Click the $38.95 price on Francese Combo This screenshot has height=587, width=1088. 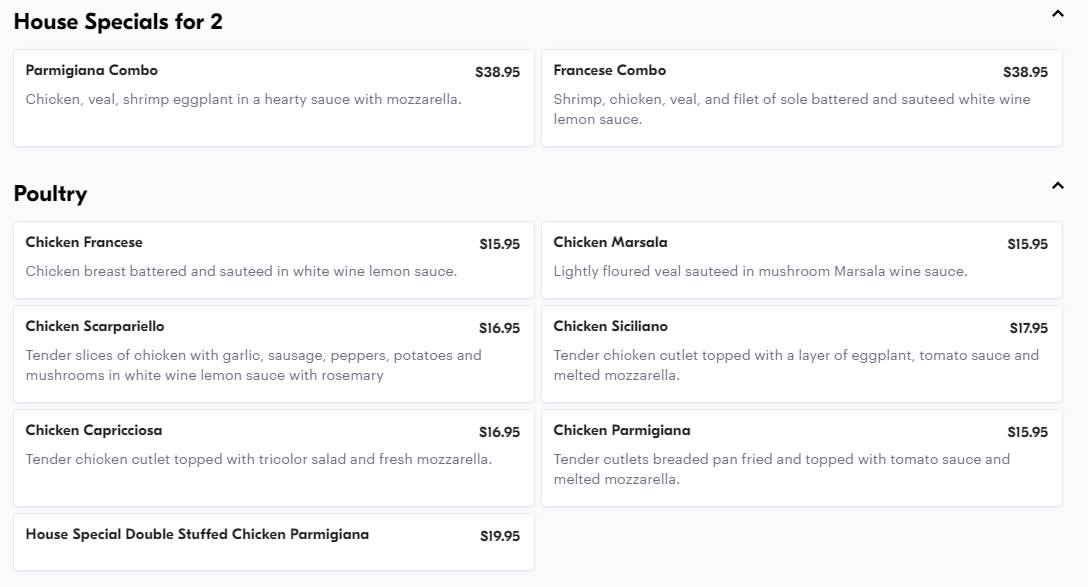[x=1026, y=72]
